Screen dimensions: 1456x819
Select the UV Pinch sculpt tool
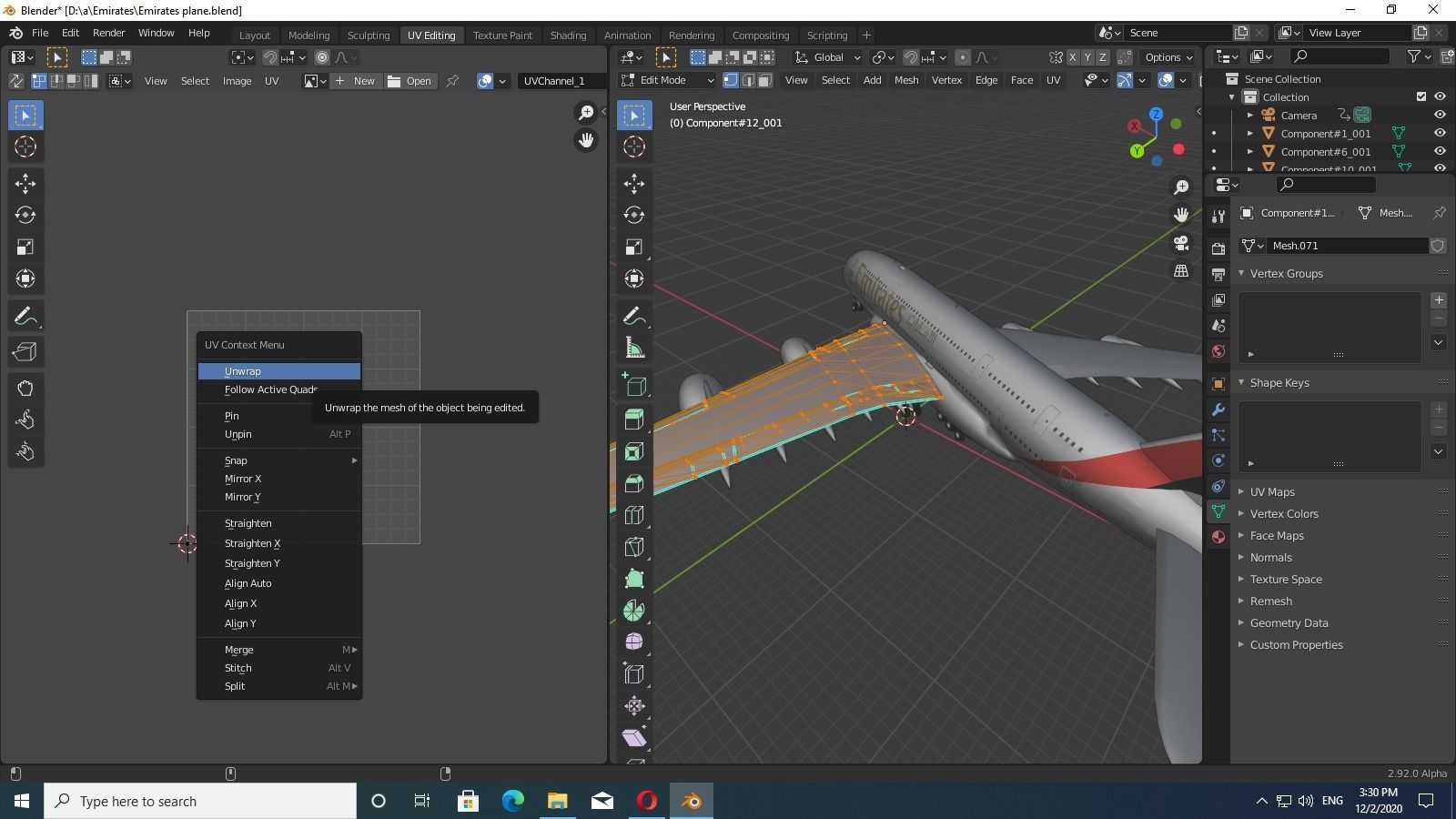25,451
